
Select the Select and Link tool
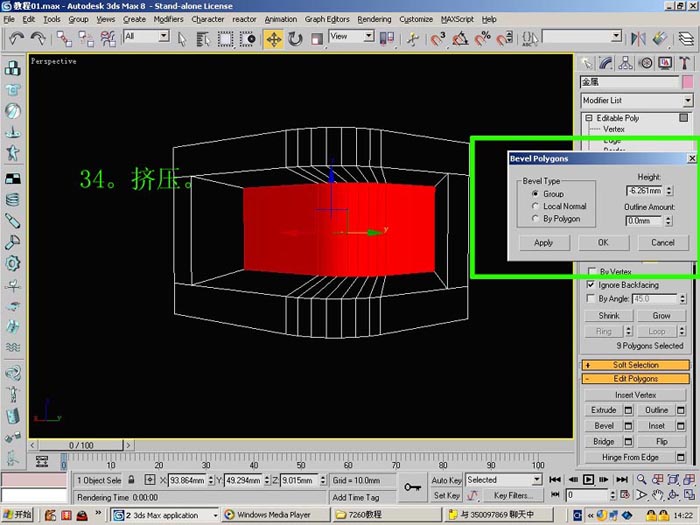click(x=64, y=39)
